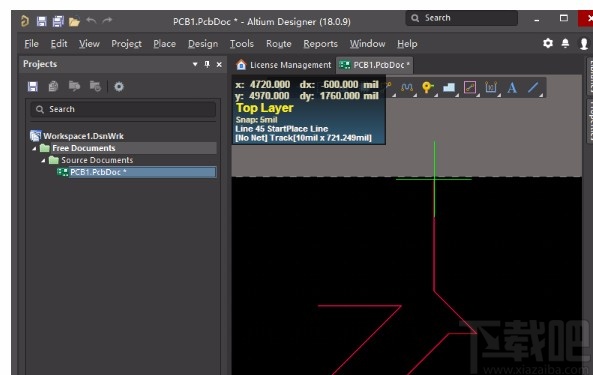Redo the last undone action

(x=107, y=20)
